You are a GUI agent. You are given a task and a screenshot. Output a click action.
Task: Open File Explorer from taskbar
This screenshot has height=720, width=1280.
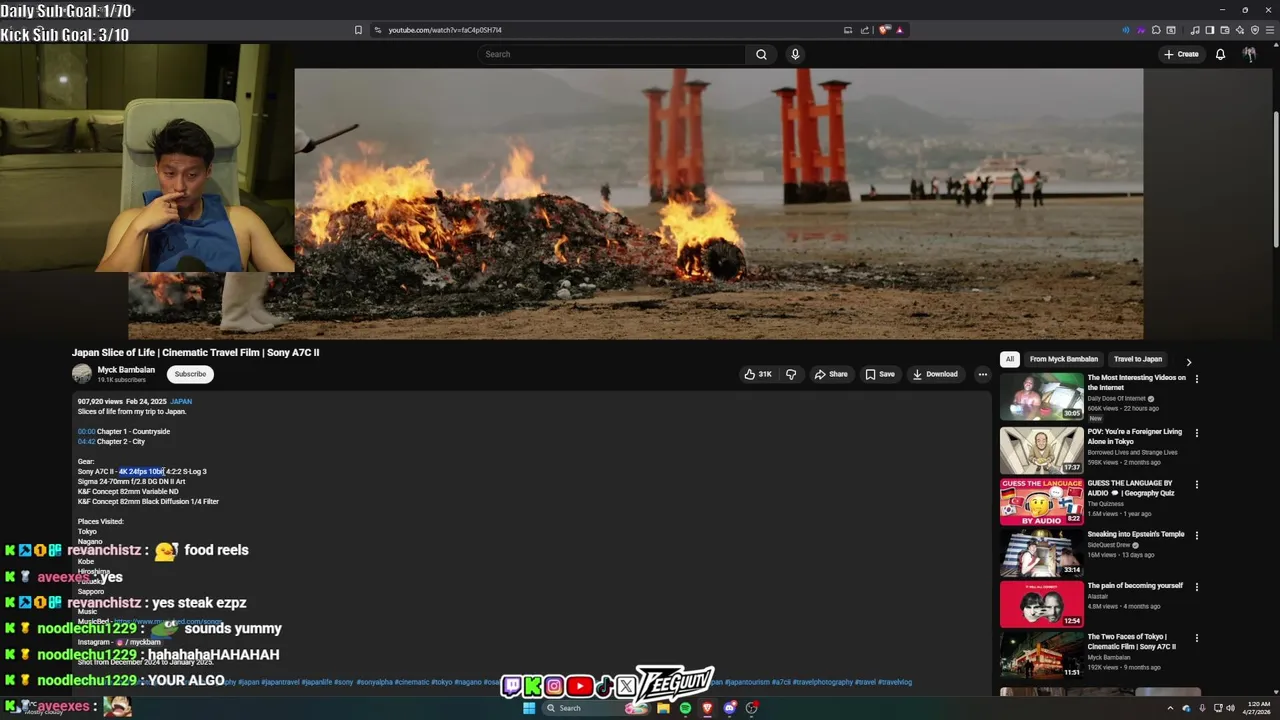(663, 708)
